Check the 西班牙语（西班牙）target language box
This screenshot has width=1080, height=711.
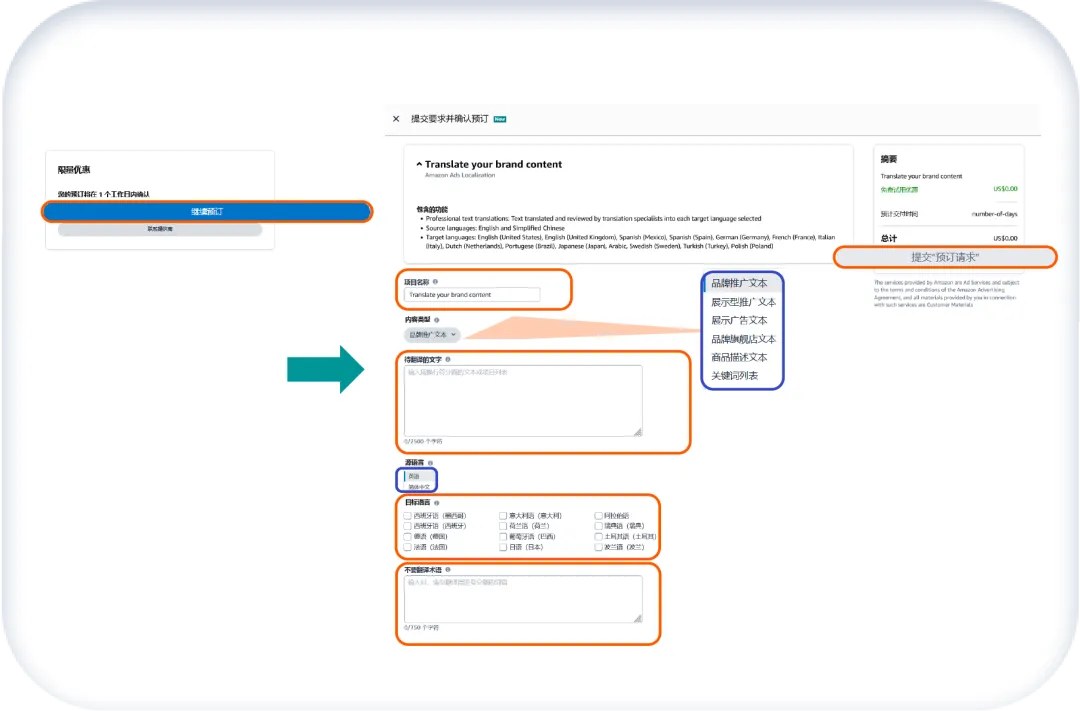coord(408,526)
